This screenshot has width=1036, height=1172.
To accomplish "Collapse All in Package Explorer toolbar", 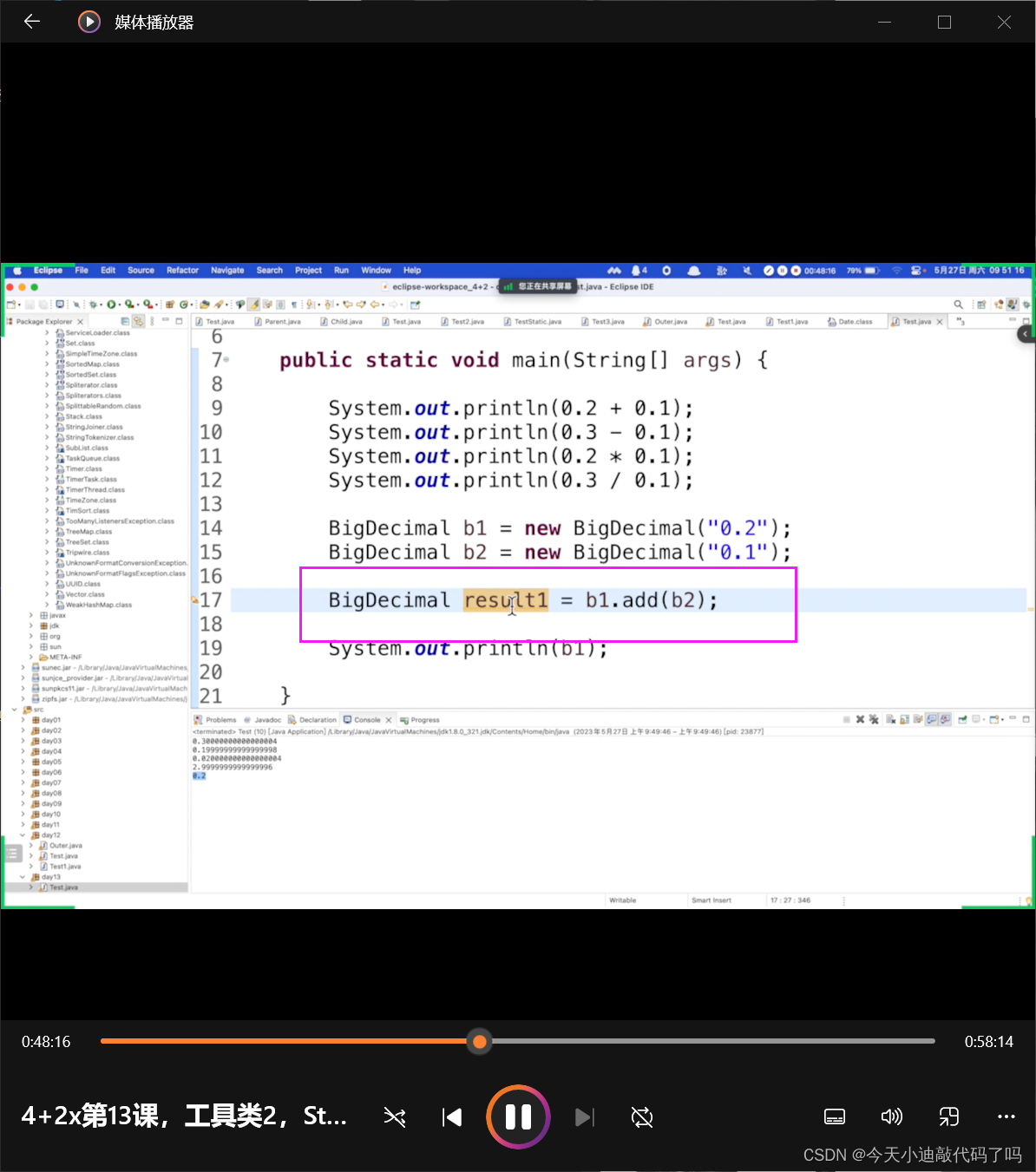I will 126,321.
